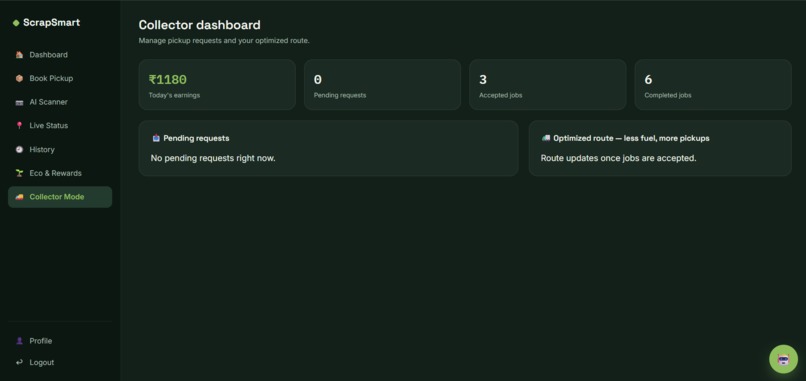This screenshot has height=381, width=806.
Task: Click the Collector dashboard heading
Action: pyautogui.click(x=199, y=25)
